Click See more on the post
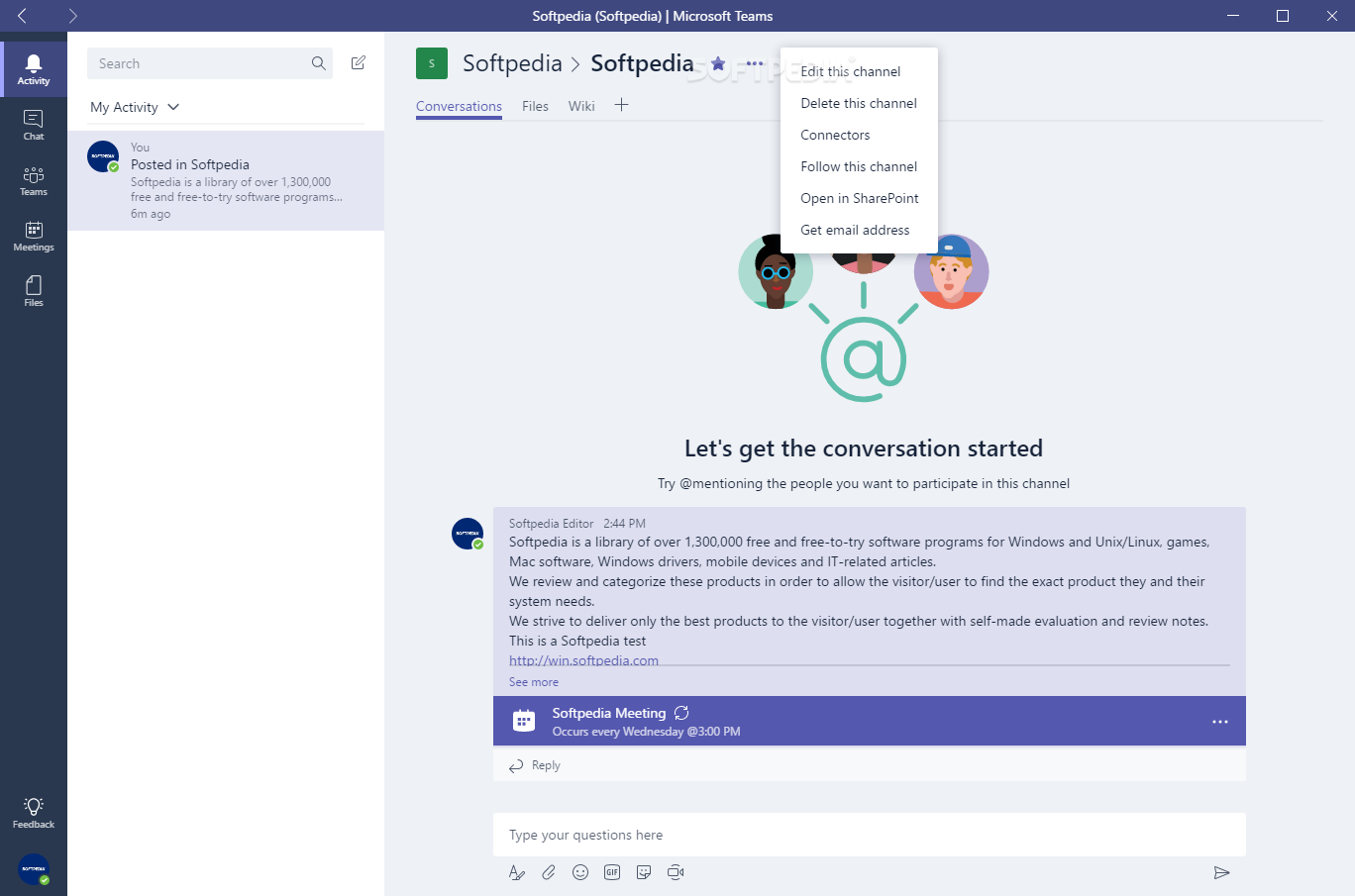 [534, 682]
